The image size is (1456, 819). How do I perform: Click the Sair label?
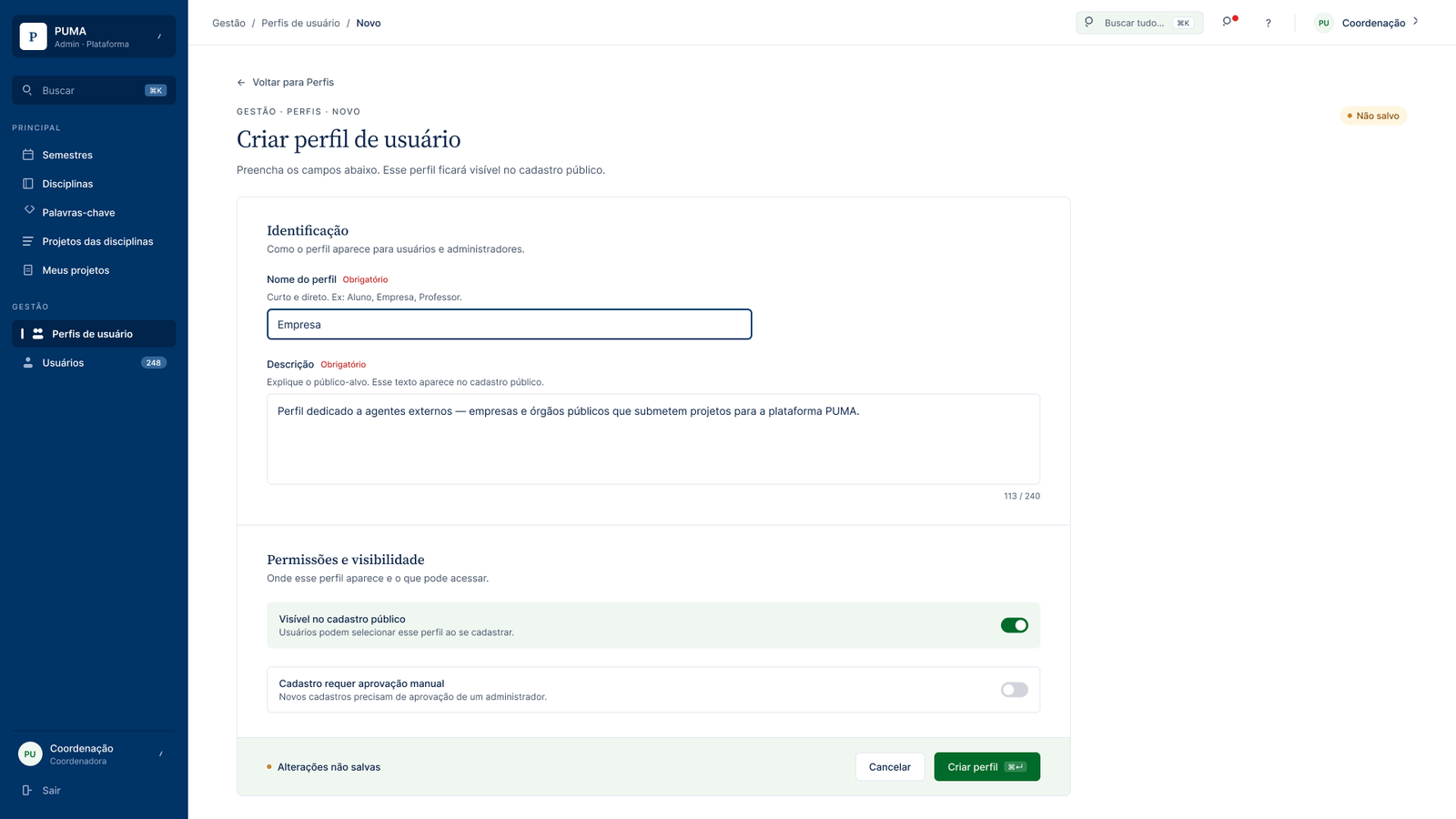point(52,791)
